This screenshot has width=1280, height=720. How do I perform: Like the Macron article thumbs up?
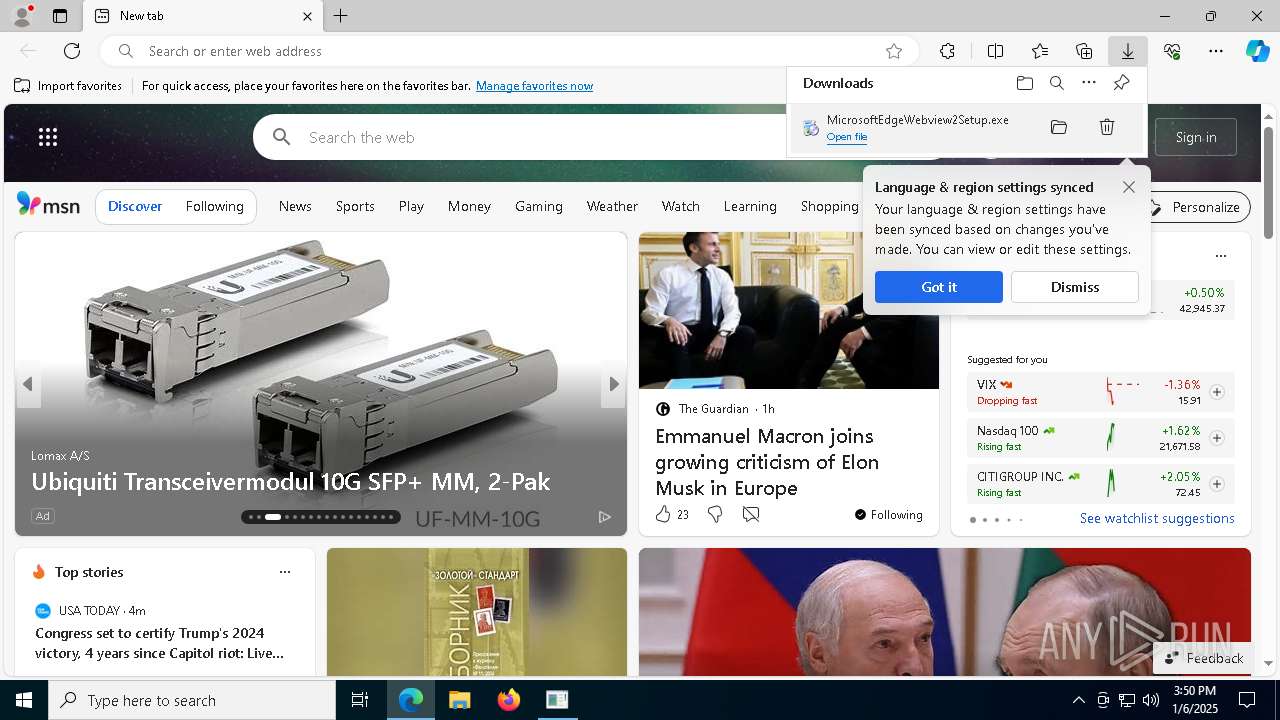pos(663,514)
